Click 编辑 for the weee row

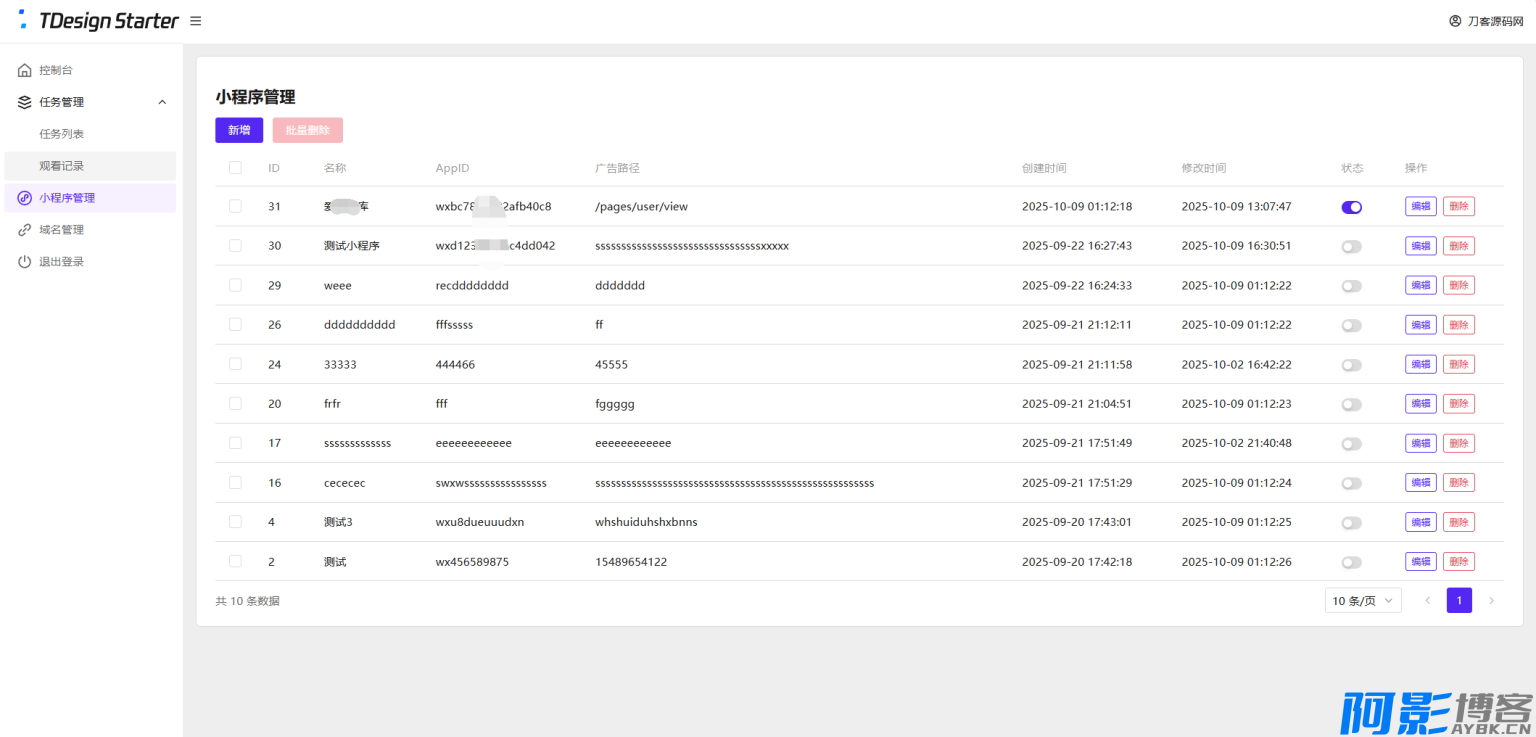1420,285
